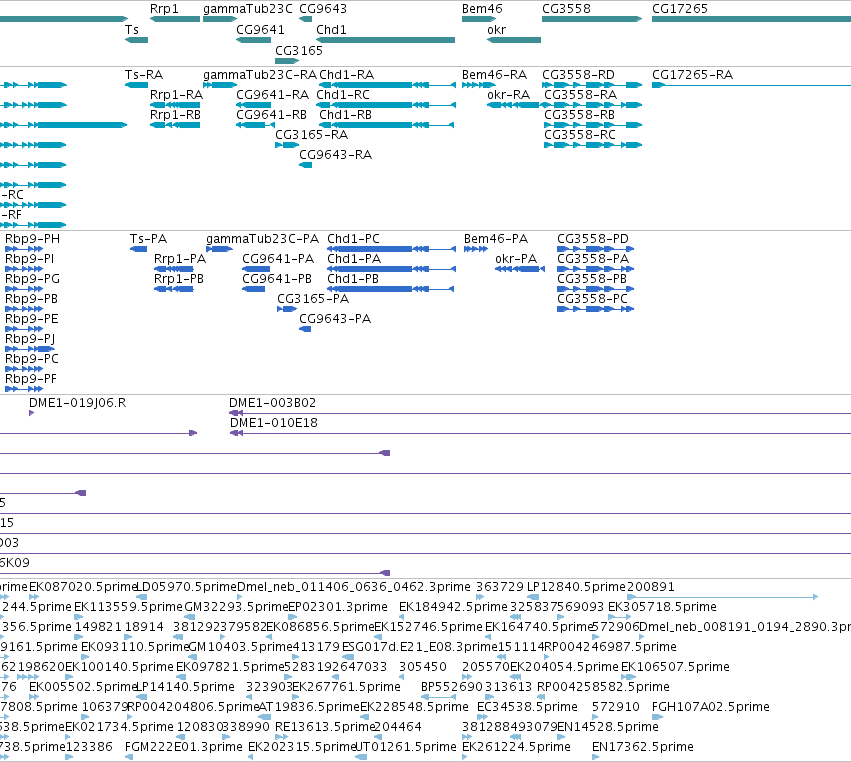This screenshot has width=851, height=762.
Task: Click the CG9643-PA protein label
Action: coord(335,319)
